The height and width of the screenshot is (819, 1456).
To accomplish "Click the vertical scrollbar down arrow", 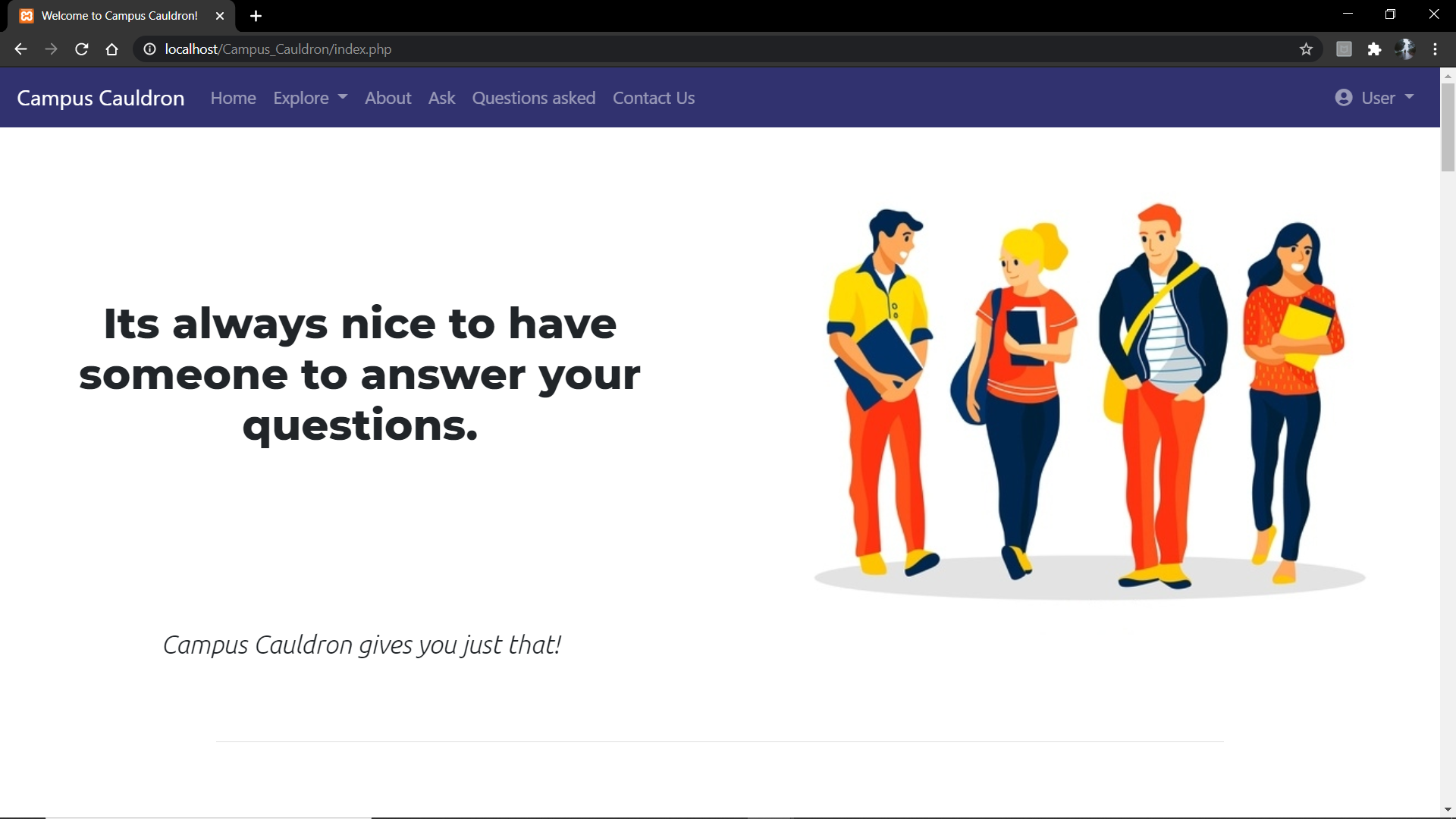I will (1448, 809).
